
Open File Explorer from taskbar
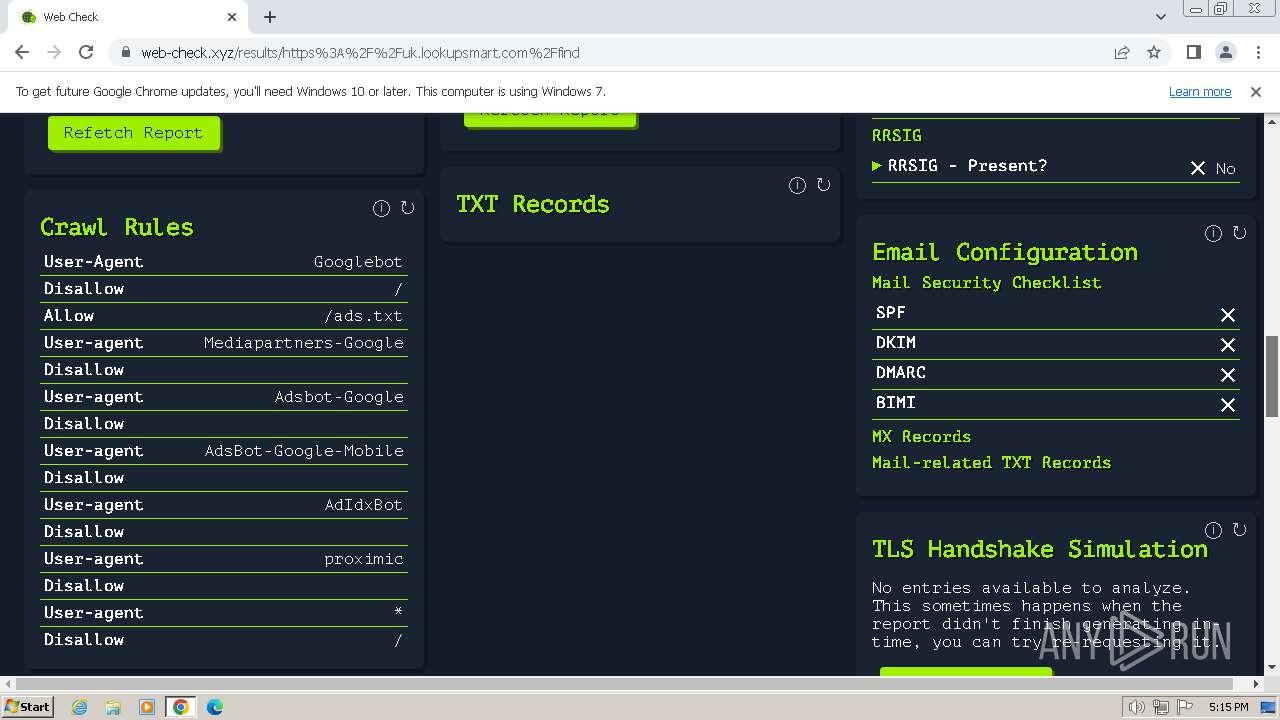[x=113, y=707]
